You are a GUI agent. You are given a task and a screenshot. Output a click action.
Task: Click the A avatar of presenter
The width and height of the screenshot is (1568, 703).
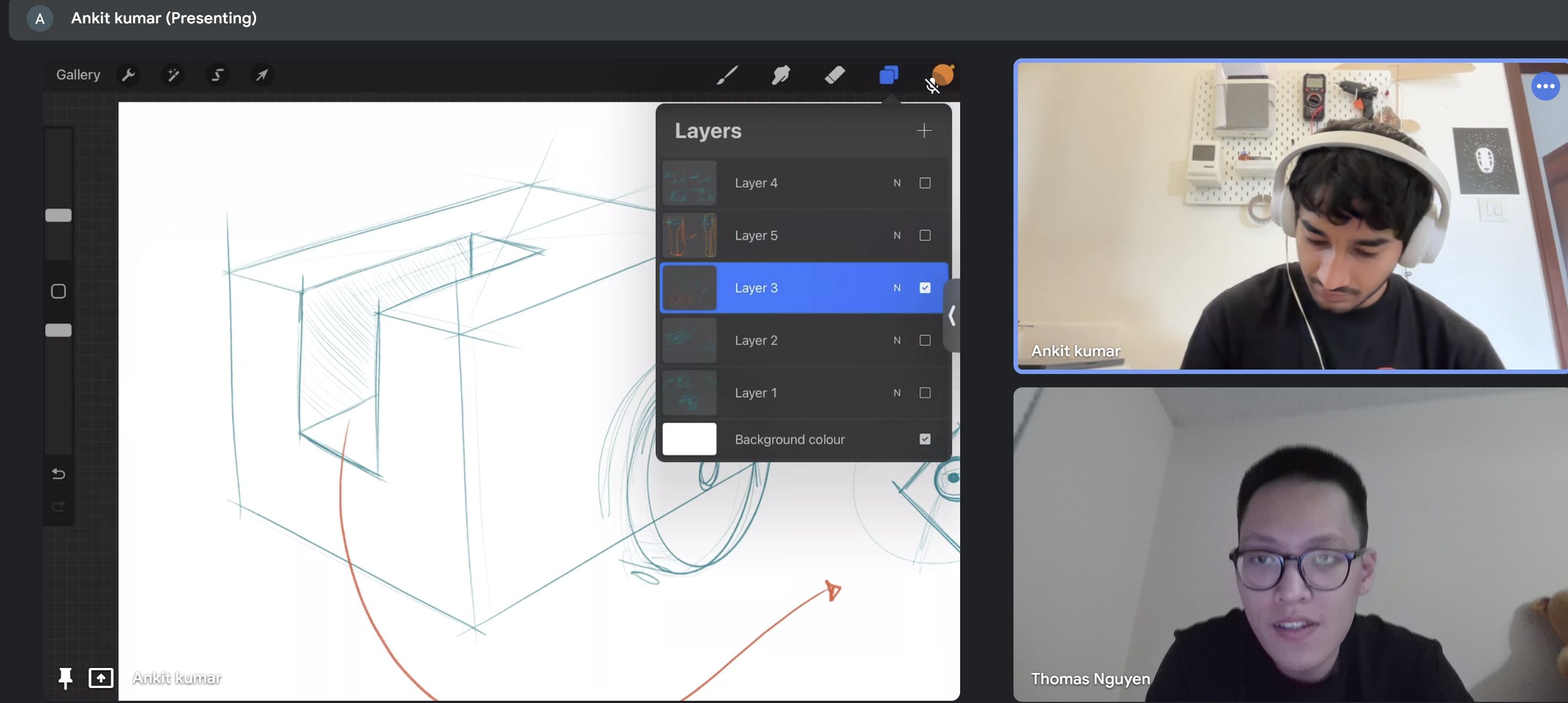coord(39,18)
